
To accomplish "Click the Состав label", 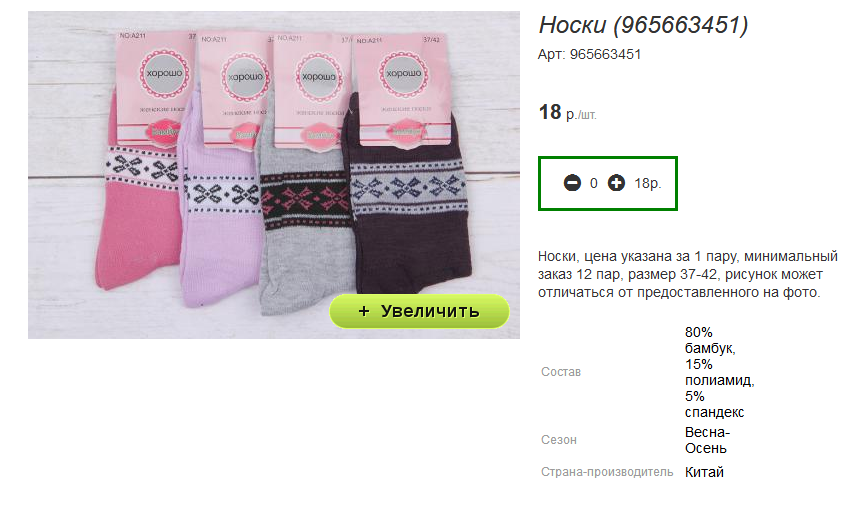I will pyautogui.click(x=561, y=372).
